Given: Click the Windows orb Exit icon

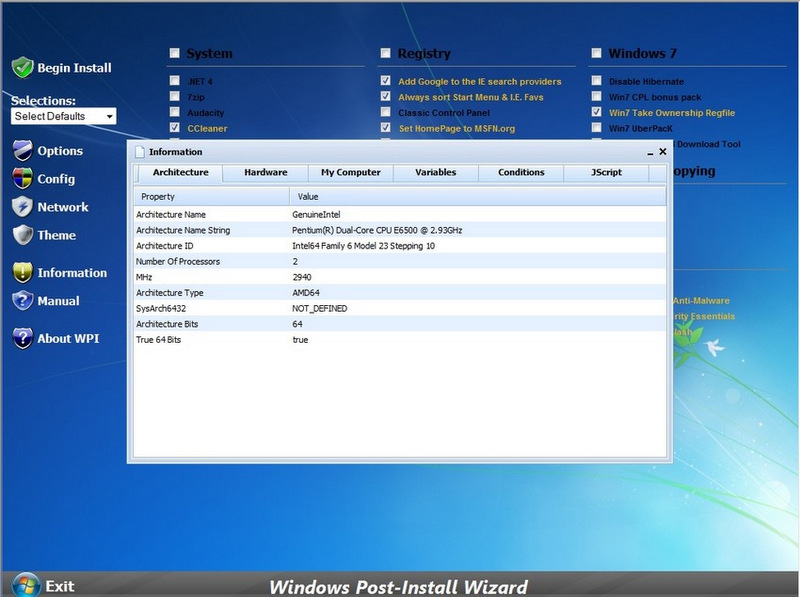Looking at the screenshot, I should point(26,585).
